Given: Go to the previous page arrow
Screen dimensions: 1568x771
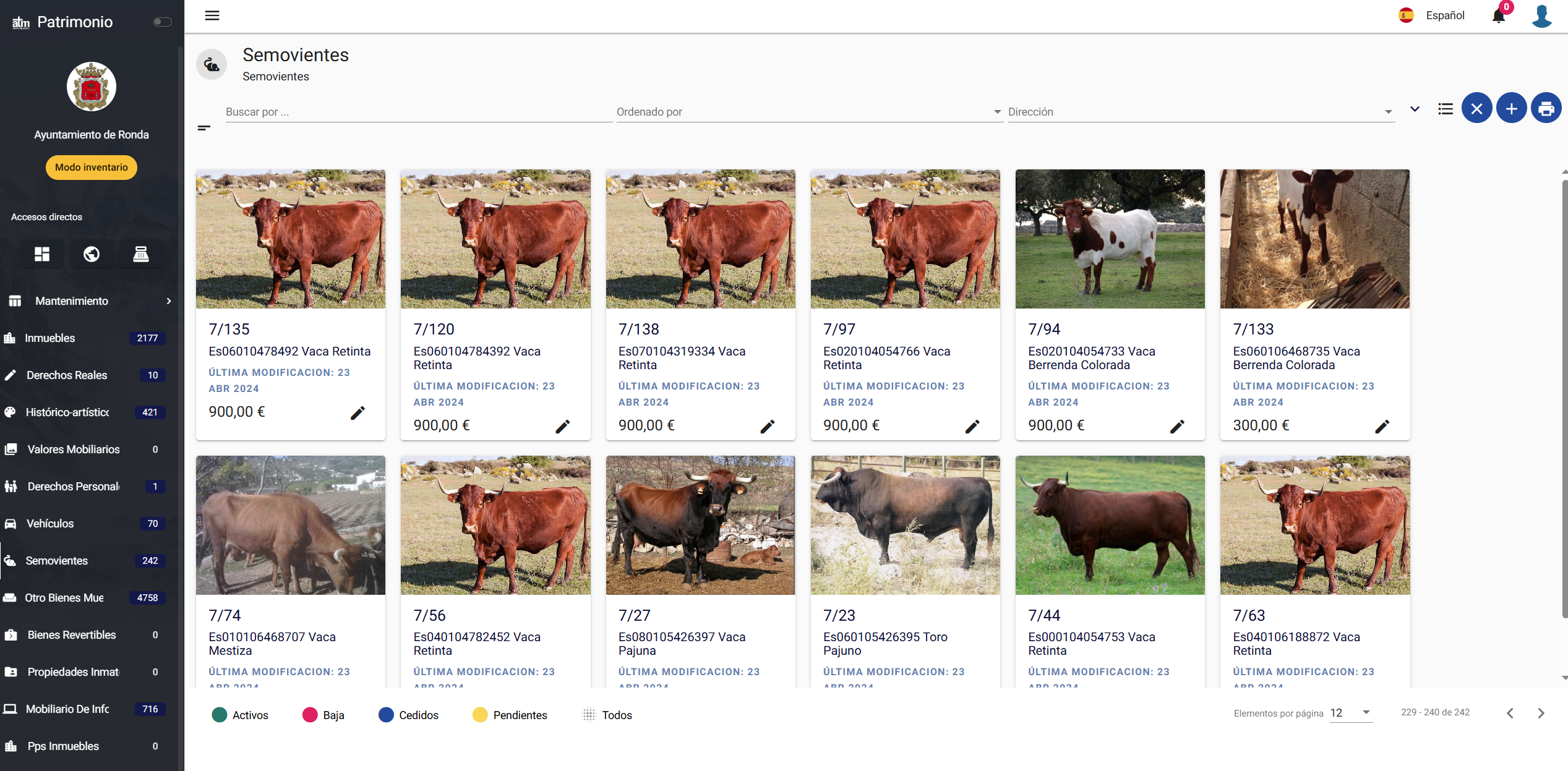Looking at the screenshot, I should pyautogui.click(x=1510, y=713).
